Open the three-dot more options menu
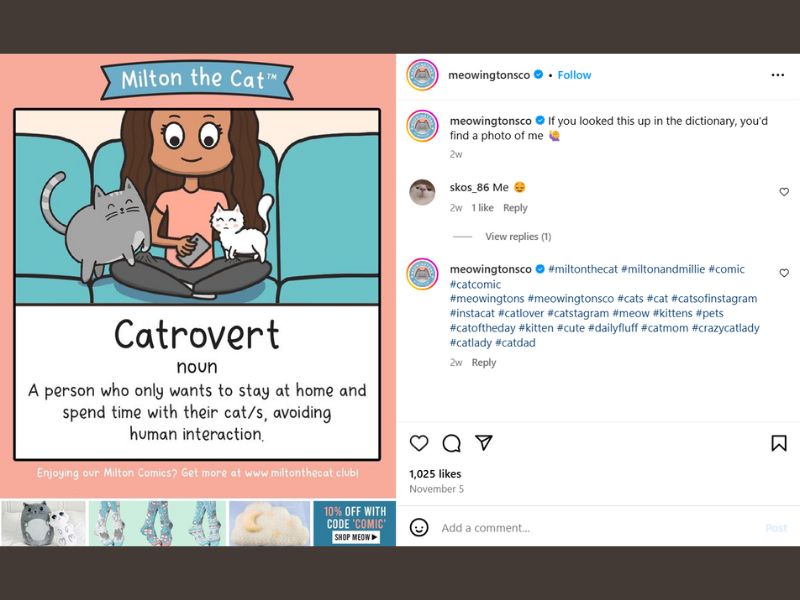This screenshot has height=600, width=800. pyautogui.click(x=778, y=75)
